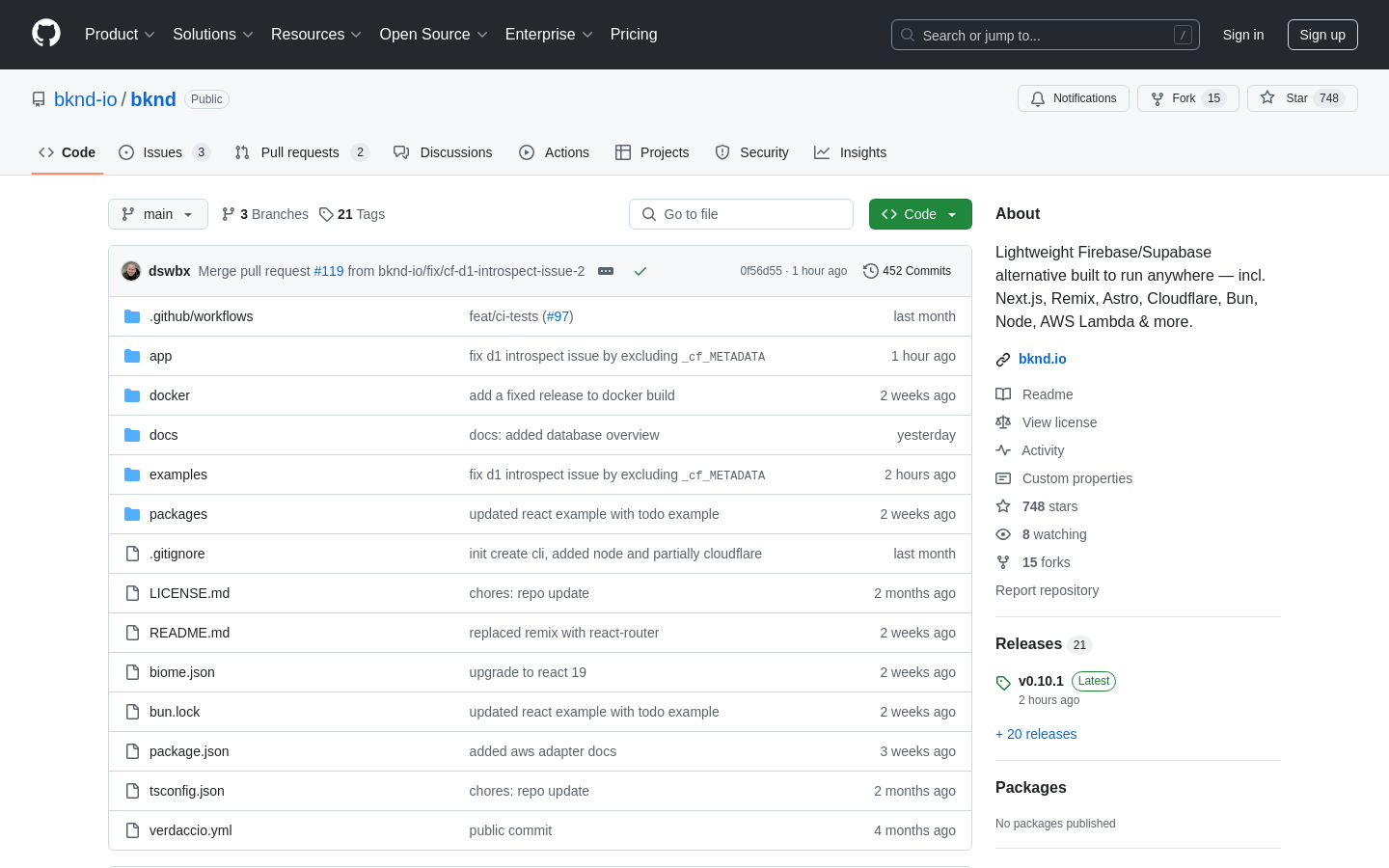Open pull request #119 link
Image resolution: width=1389 pixels, height=868 pixels.
[329, 271]
